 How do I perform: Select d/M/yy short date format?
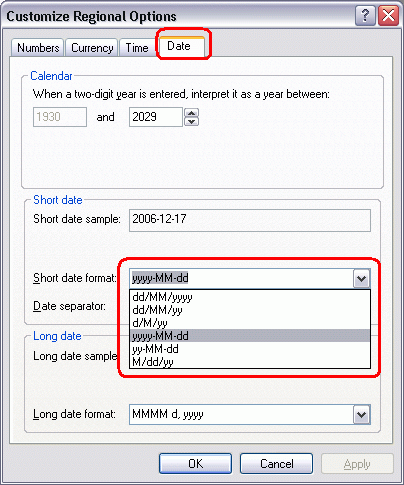250,323
